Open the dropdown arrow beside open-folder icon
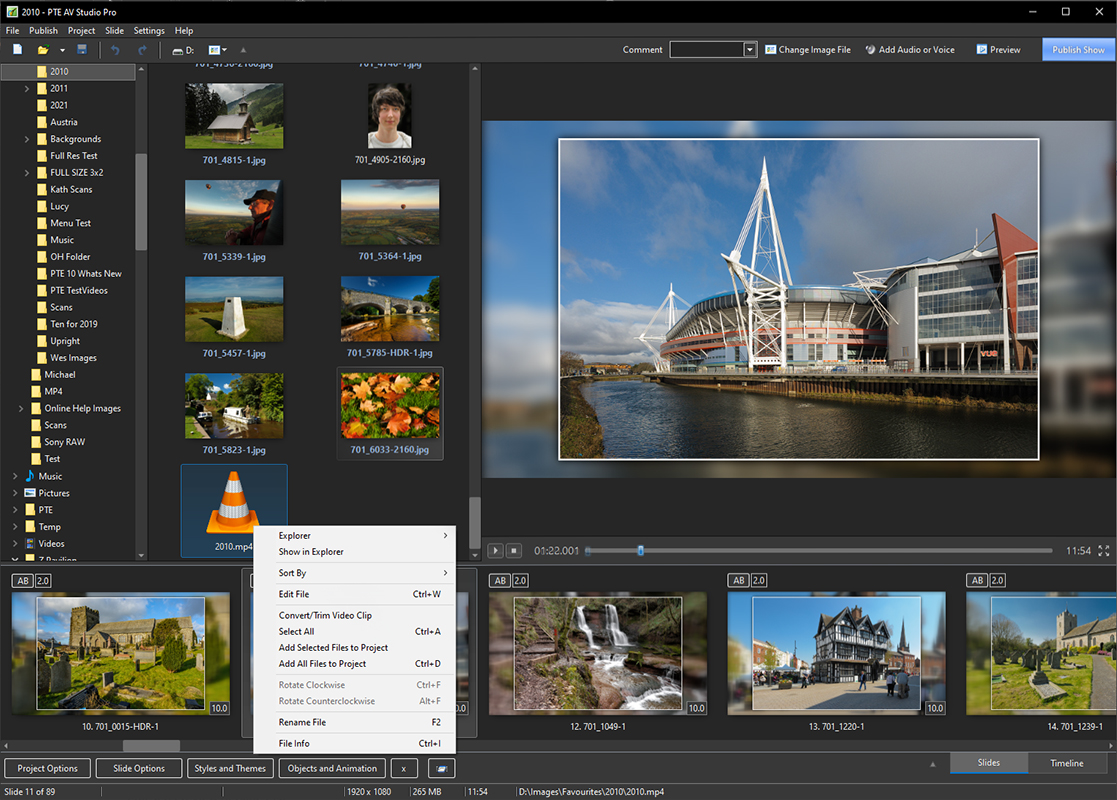Image resolution: width=1117 pixels, height=800 pixels. point(62,51)
